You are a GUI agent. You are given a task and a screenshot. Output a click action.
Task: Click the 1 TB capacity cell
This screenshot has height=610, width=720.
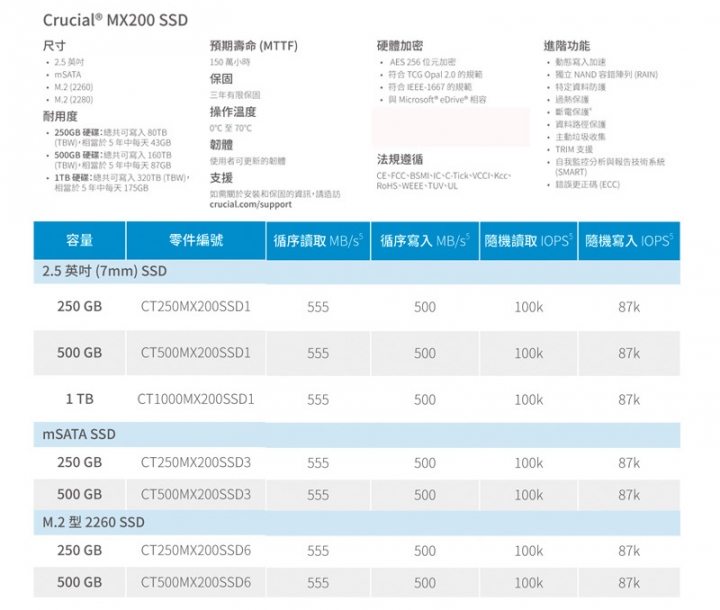coord(79,399)
